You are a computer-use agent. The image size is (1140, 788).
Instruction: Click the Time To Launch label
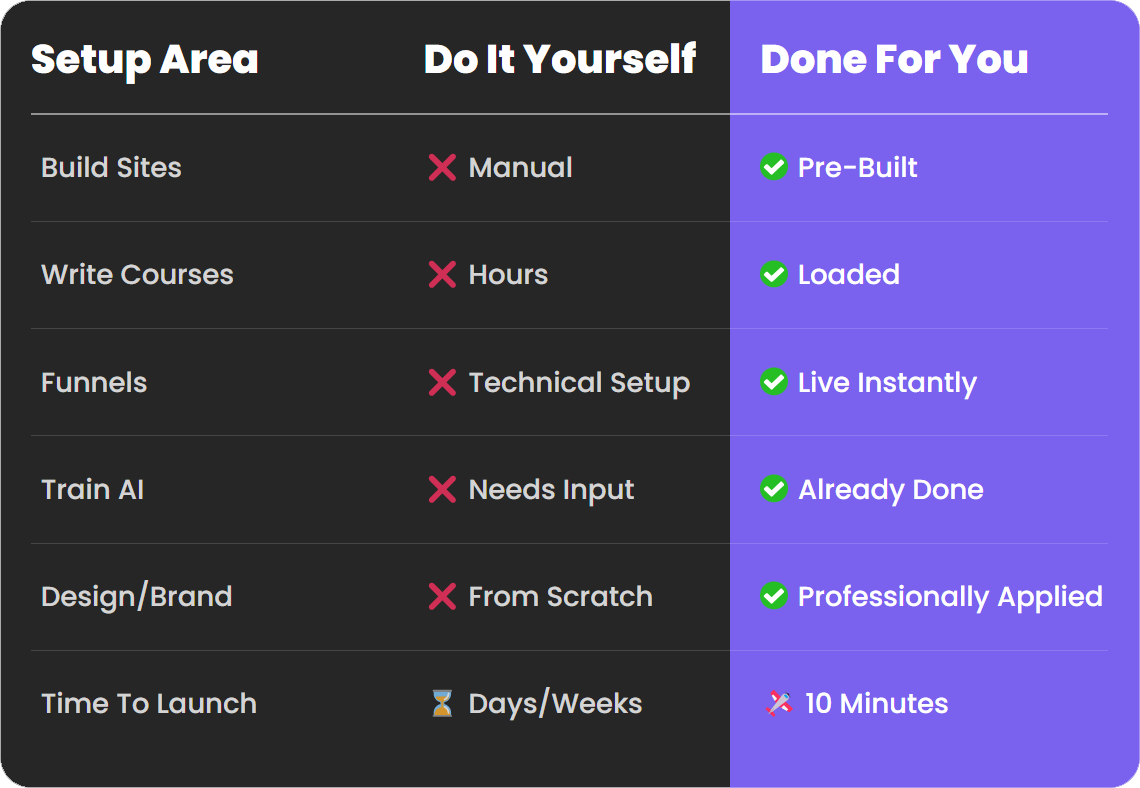pos(149,704)
